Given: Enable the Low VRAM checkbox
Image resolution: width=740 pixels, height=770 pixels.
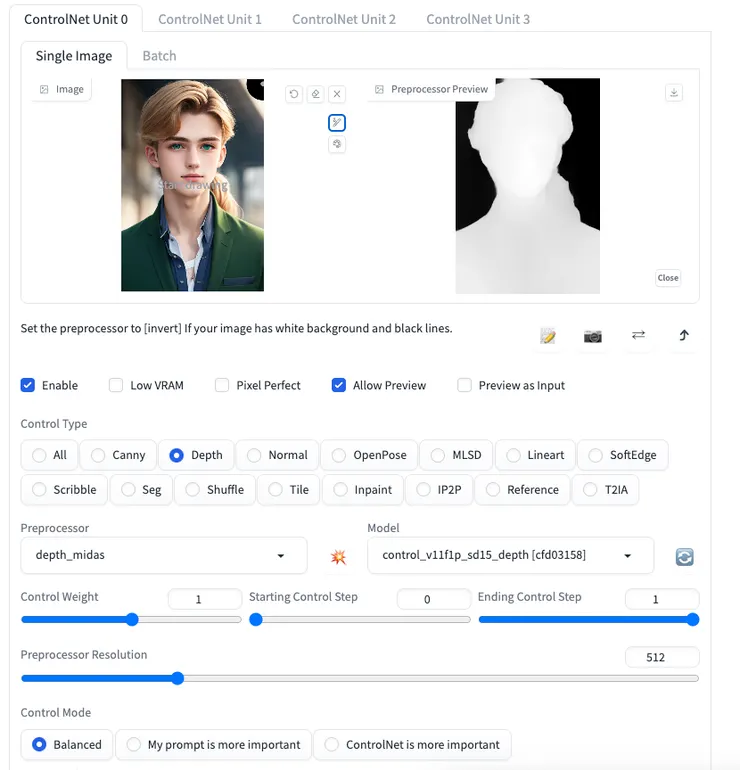Looking at the screenshot, I should click(116, 385).
